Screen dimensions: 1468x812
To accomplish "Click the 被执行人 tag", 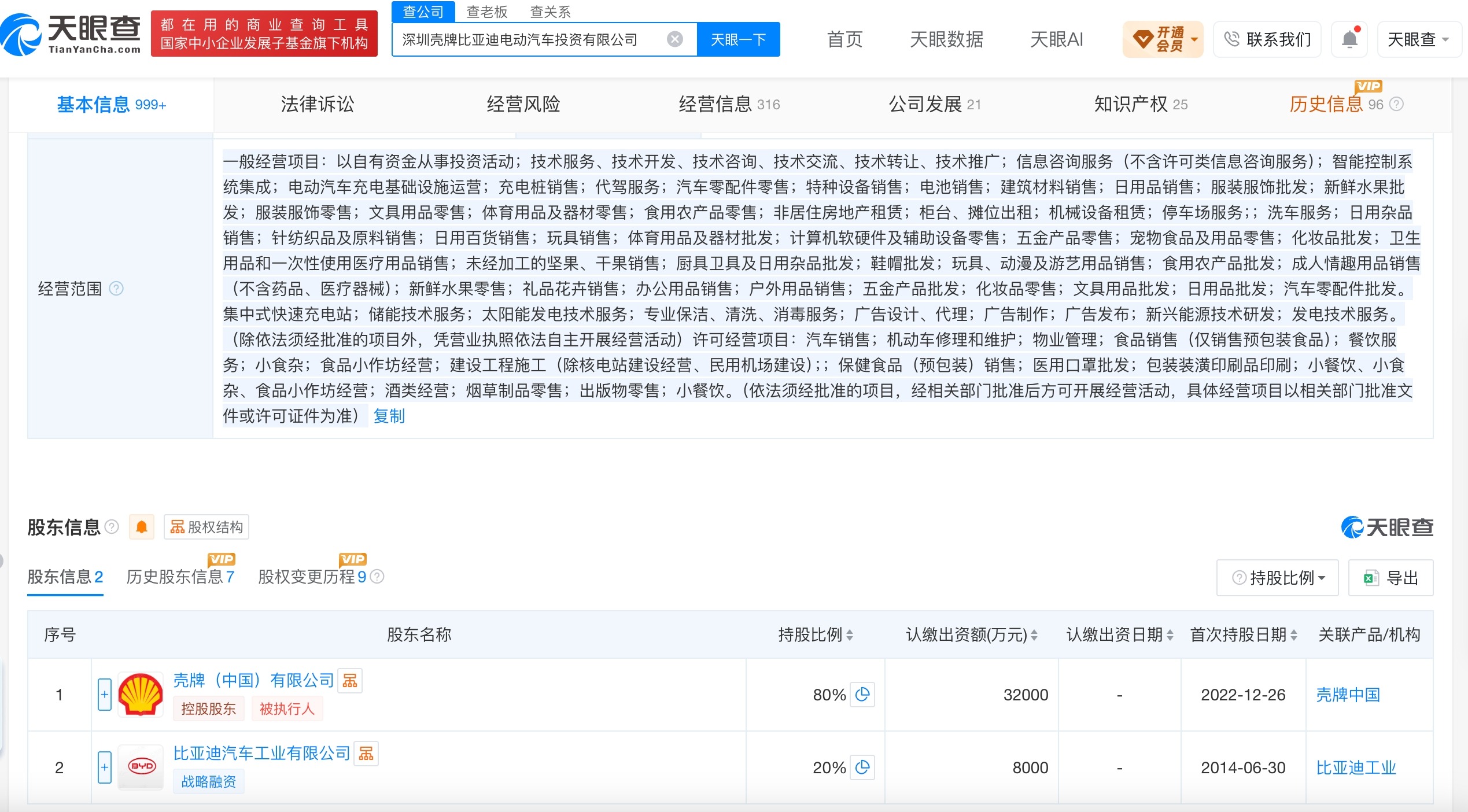I will click(287, 708).
